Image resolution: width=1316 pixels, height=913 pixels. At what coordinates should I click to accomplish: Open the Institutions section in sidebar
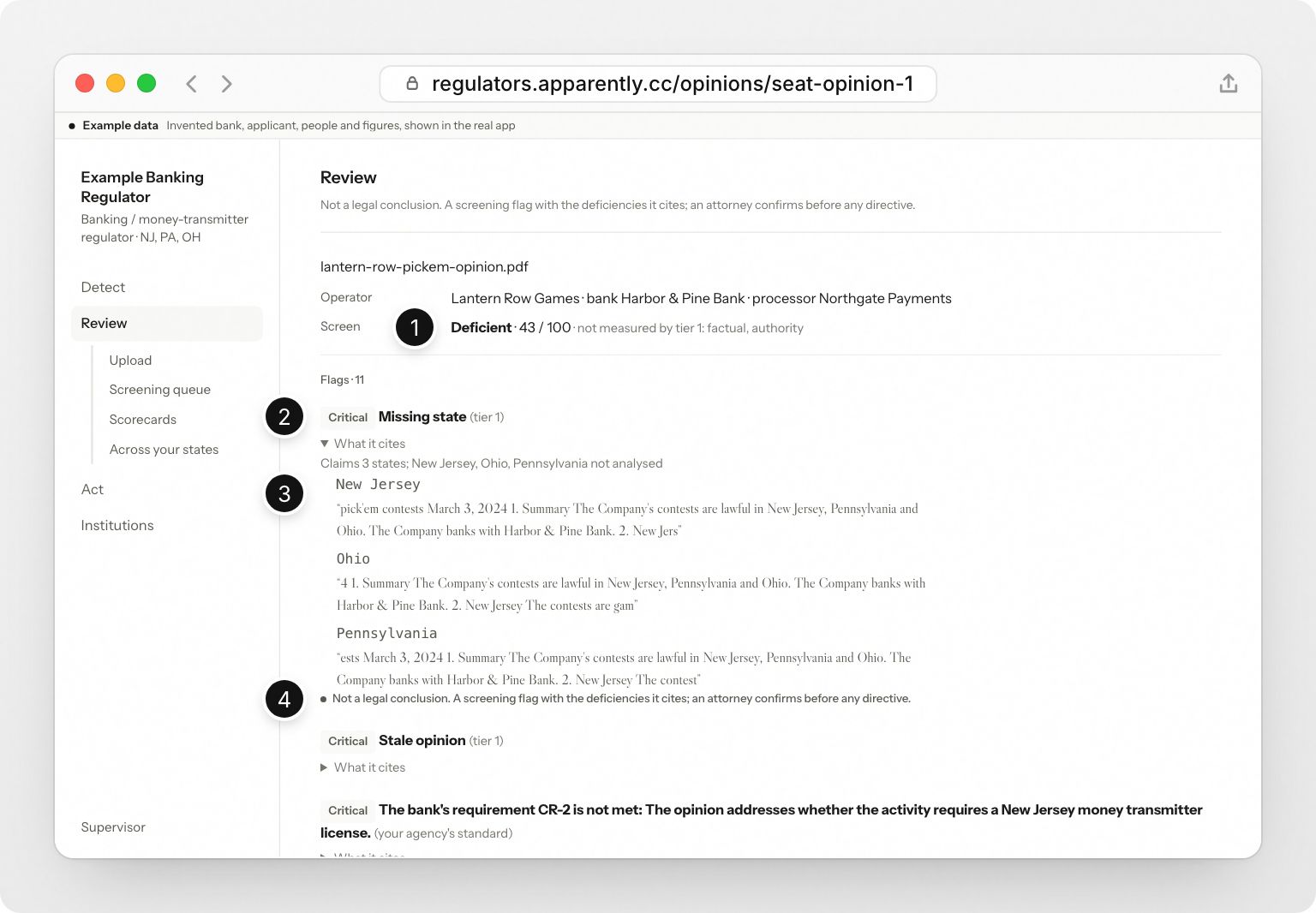[117, 525]
